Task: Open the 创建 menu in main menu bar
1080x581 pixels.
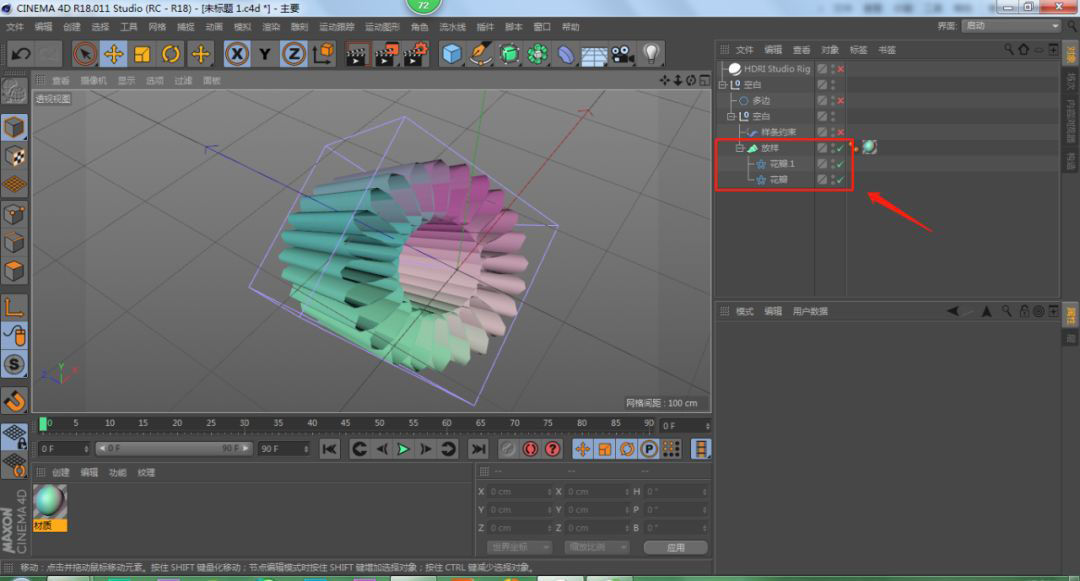Action: [x=72, y=27]
